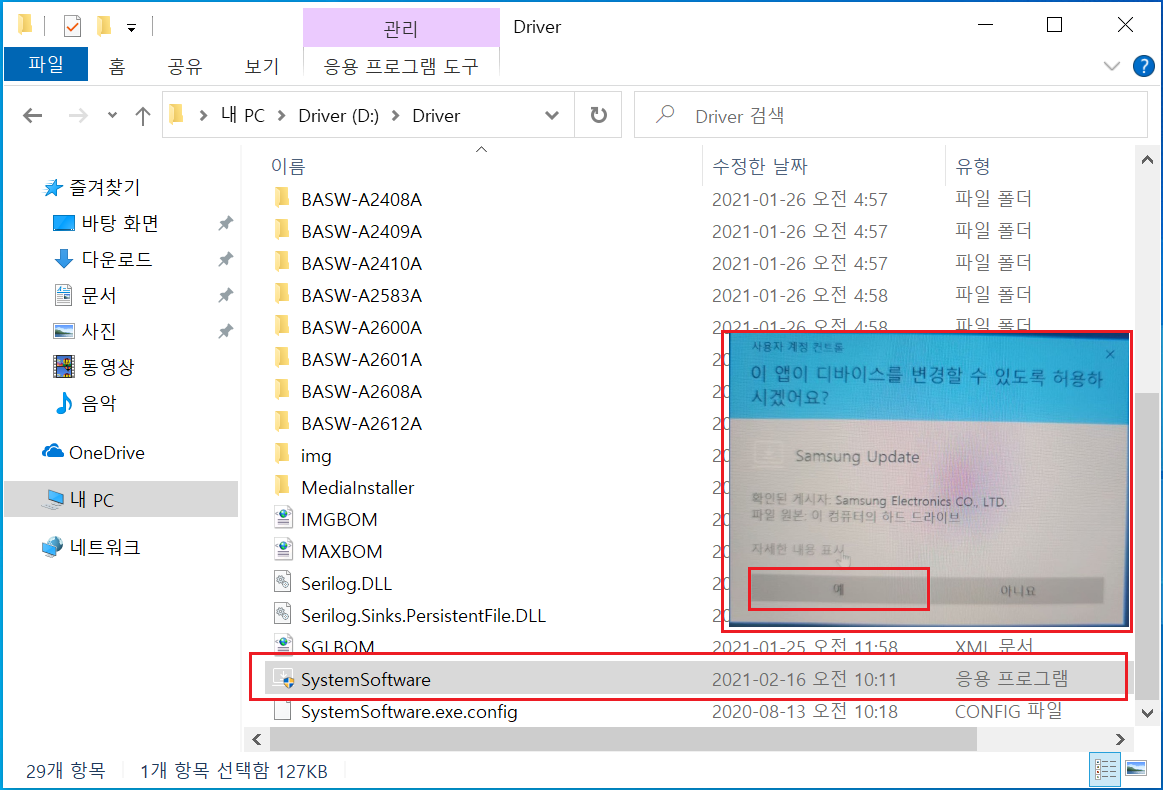
Task: Open the address bar history dropdown
Action: 552,116
